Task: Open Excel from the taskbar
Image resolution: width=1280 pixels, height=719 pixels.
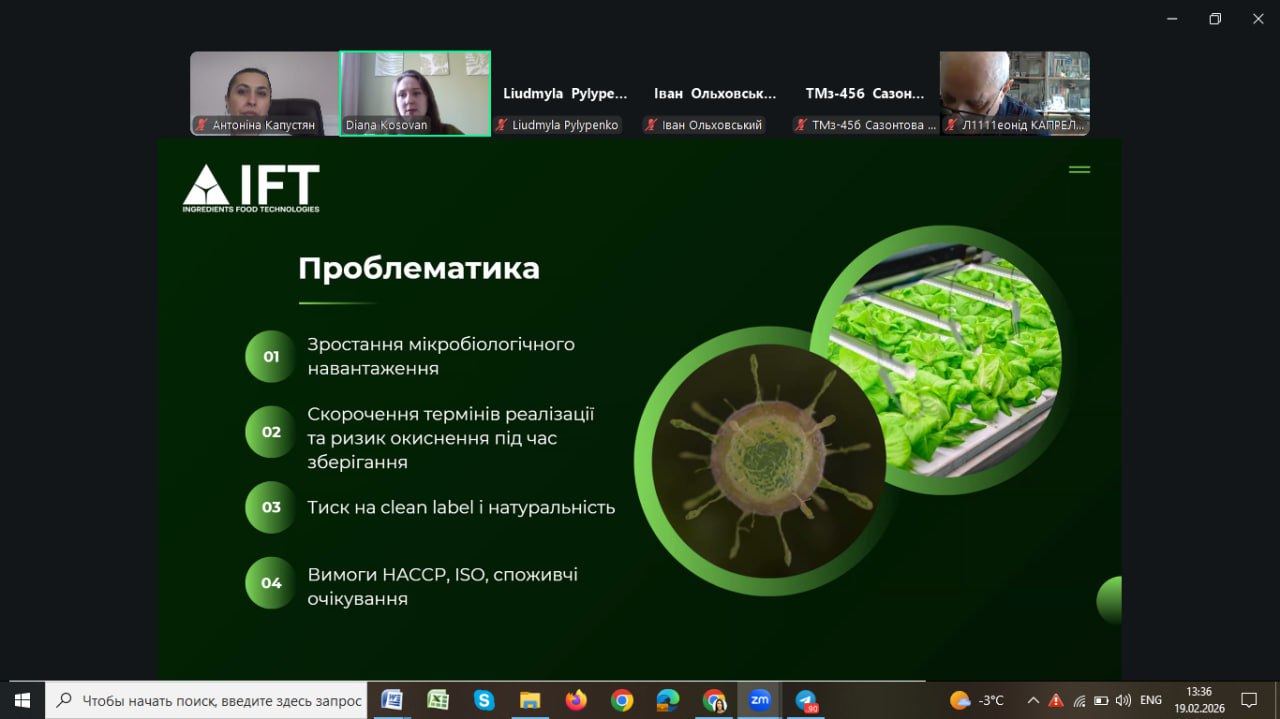Action: (x=438, y=700)
